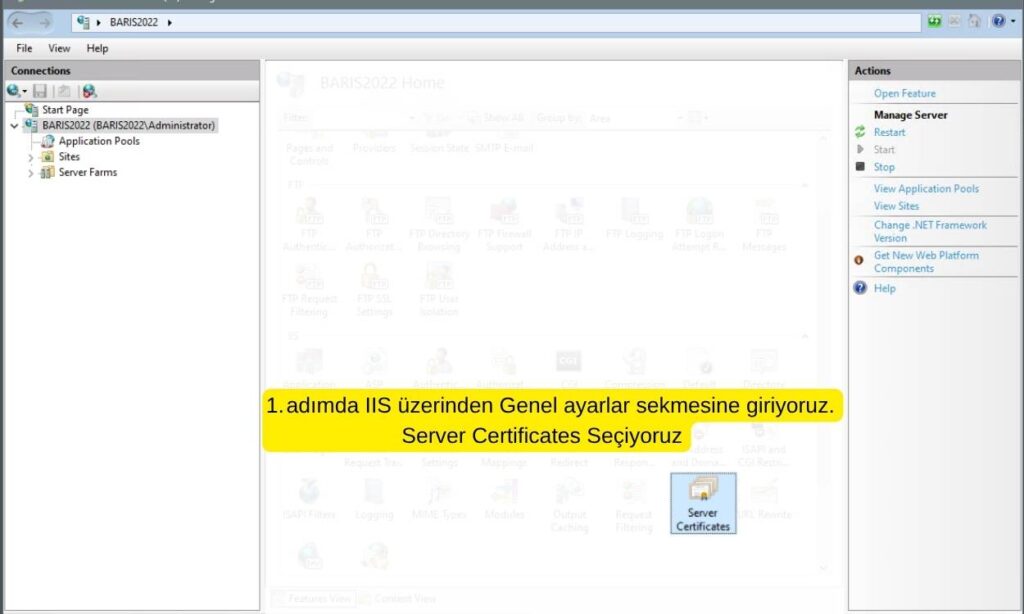Viewport: 1024px width, 614px height.
Task: Click the Forward navigation arrow
Action: 44,23
